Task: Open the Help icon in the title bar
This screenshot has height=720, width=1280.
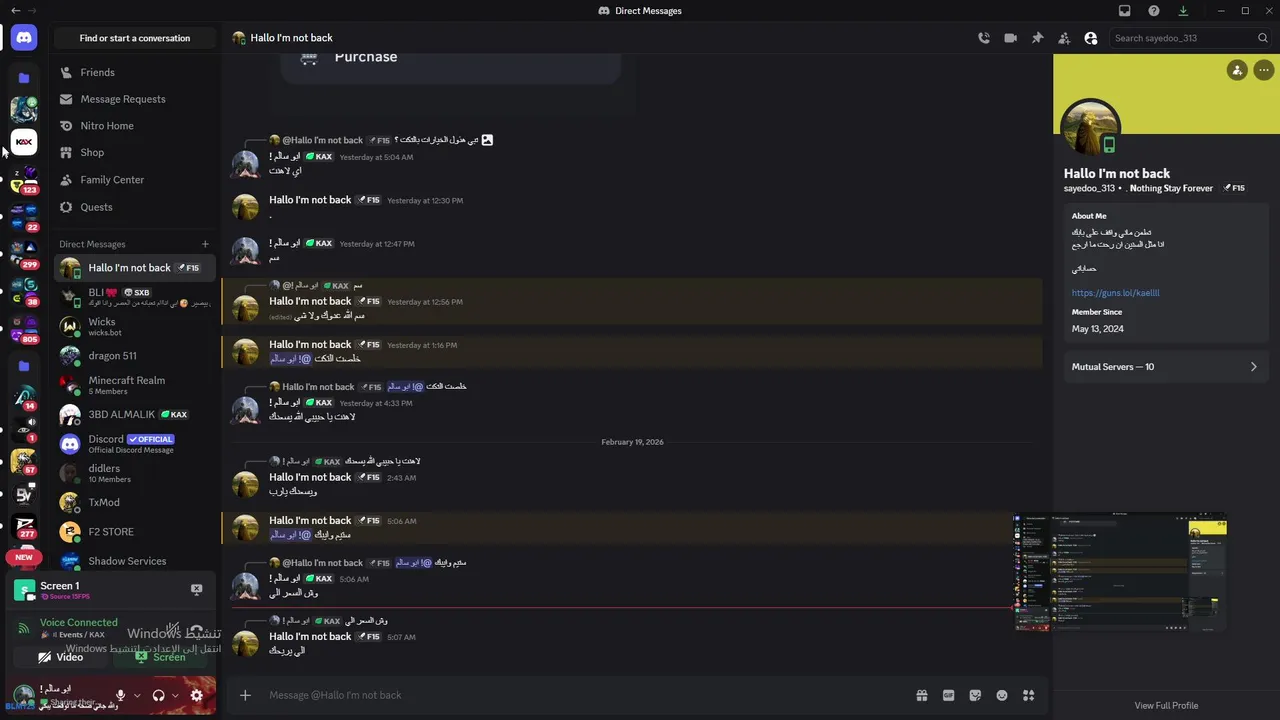Action: pyautogui.click(x=1154, y=11)
